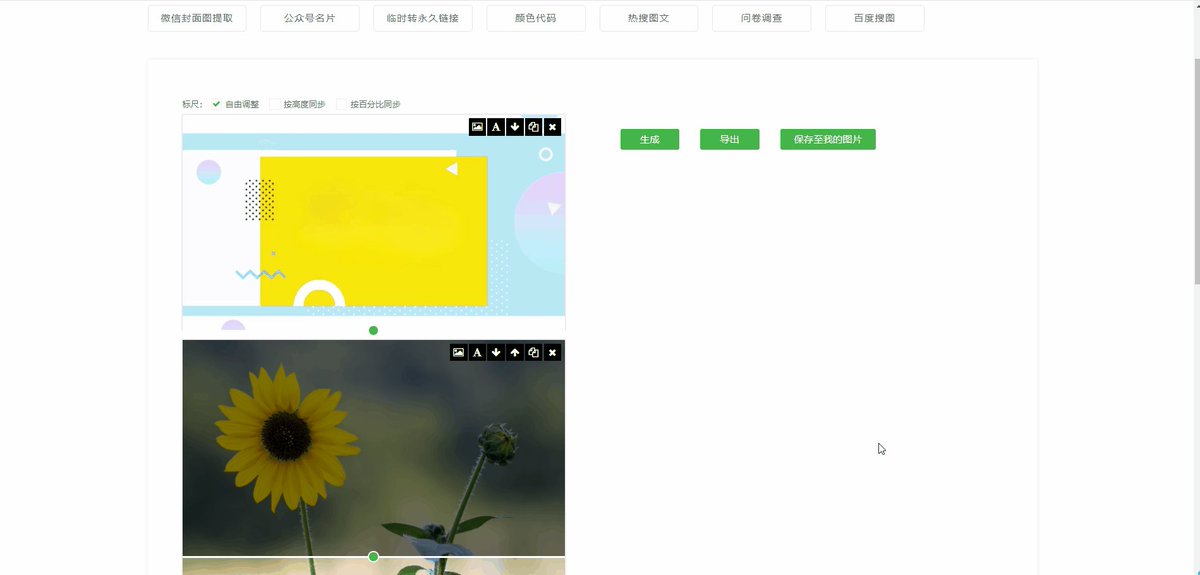The image size is (1200, 575).
Task: Copy icon on yellow banner block
Action: pos(534,127)
